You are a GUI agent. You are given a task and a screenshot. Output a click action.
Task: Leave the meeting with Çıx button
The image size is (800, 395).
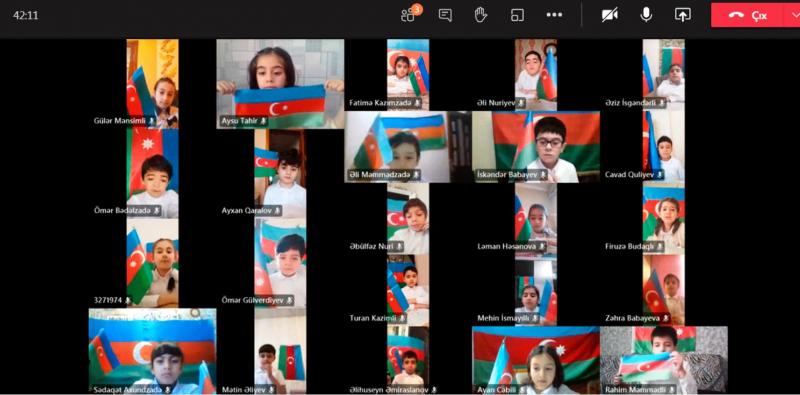point(747,15)
